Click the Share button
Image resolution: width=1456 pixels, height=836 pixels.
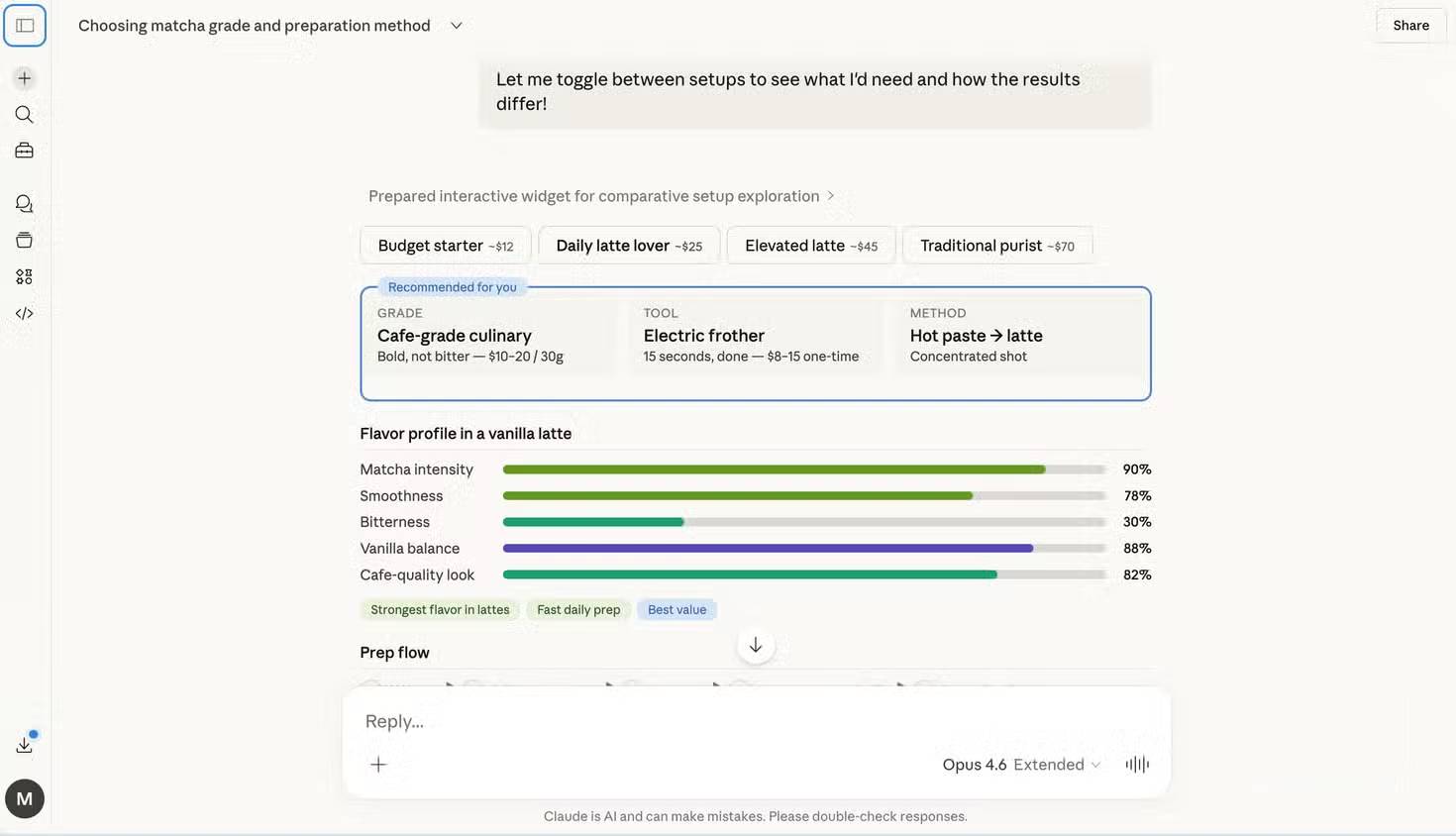pos(1410,26)
